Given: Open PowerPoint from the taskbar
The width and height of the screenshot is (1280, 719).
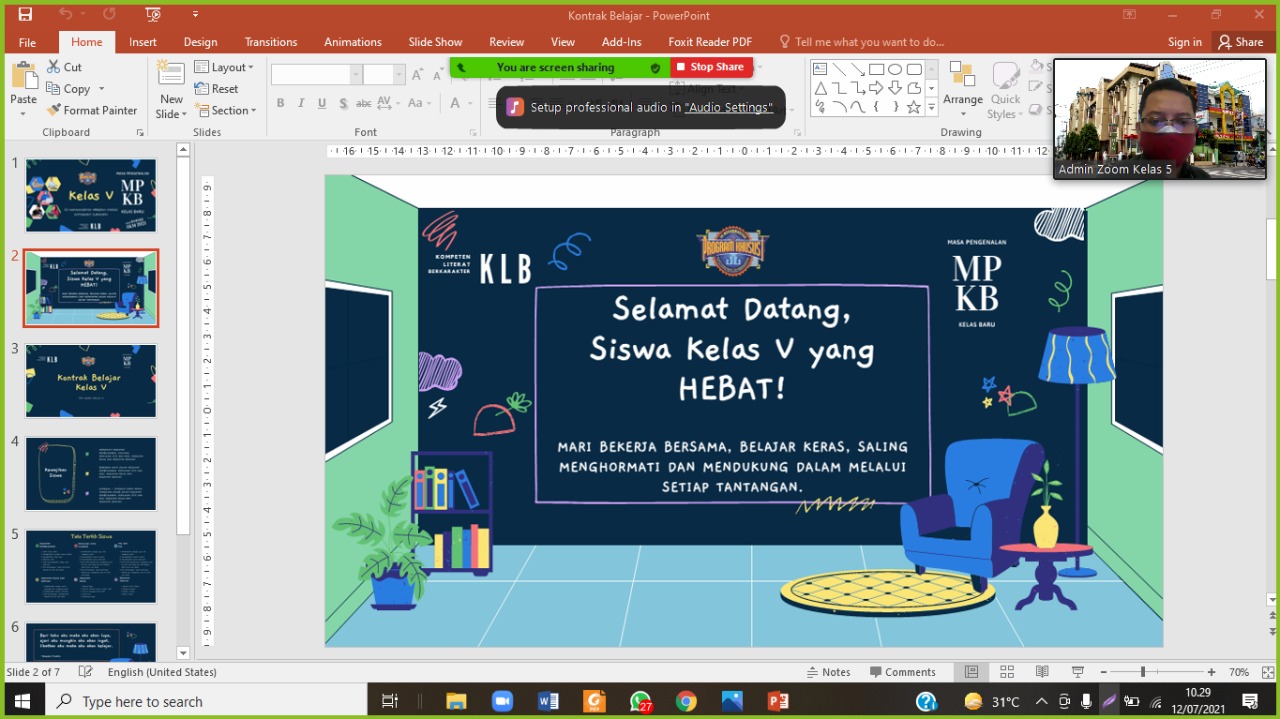Looking at the screenshot, I should click(x=778, y=701).
